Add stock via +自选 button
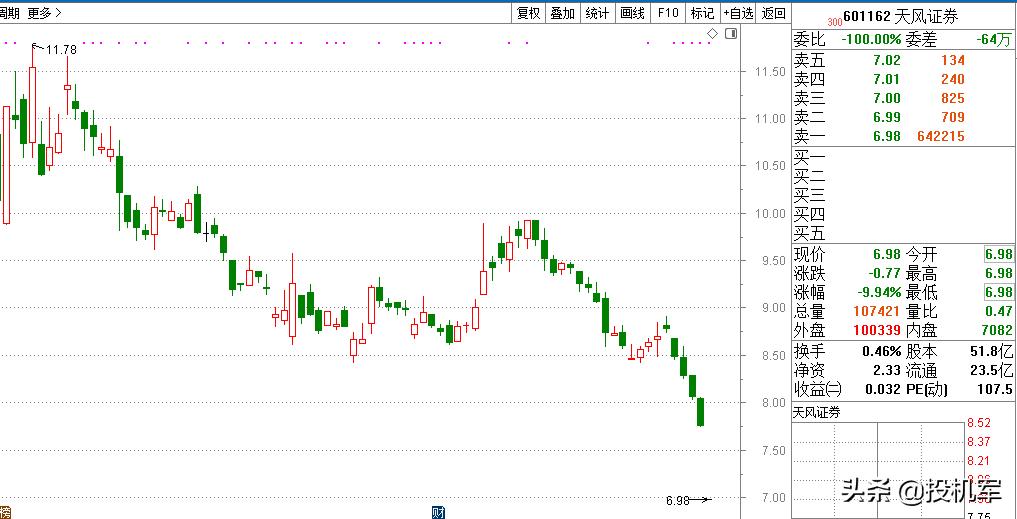Image resolution: width=1017 pixels, height=519 pixels. pyautogui.click(x=739, y=13)
